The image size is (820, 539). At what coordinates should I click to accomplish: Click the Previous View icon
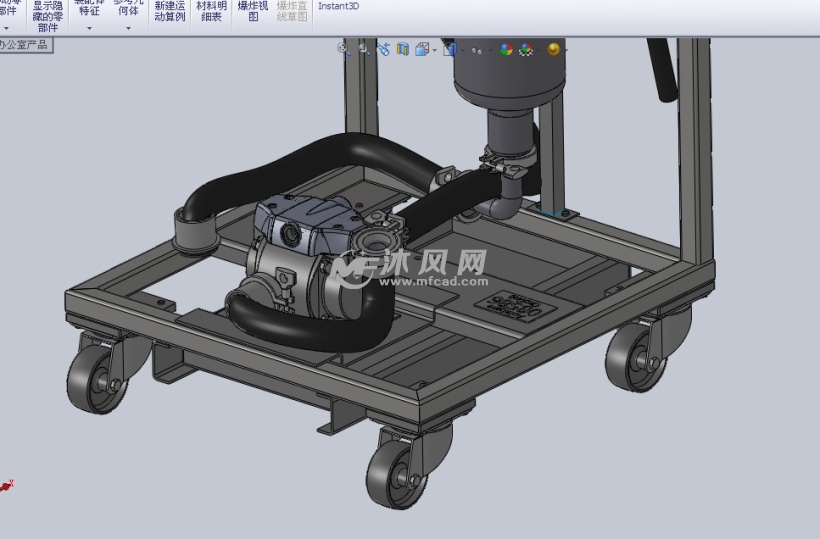tap(383, 49)
